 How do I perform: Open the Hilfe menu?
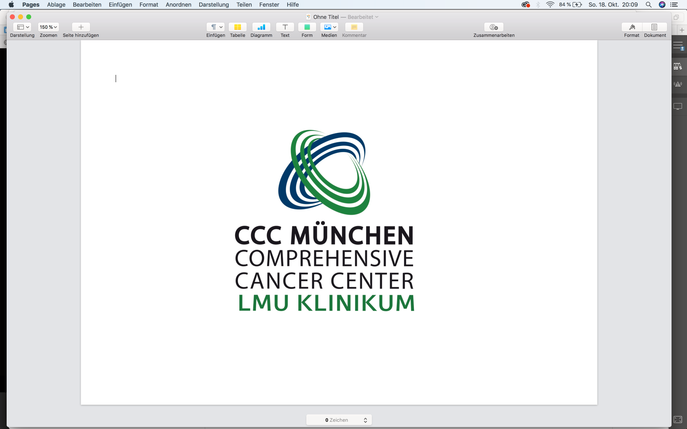click(x=293, y=4)
